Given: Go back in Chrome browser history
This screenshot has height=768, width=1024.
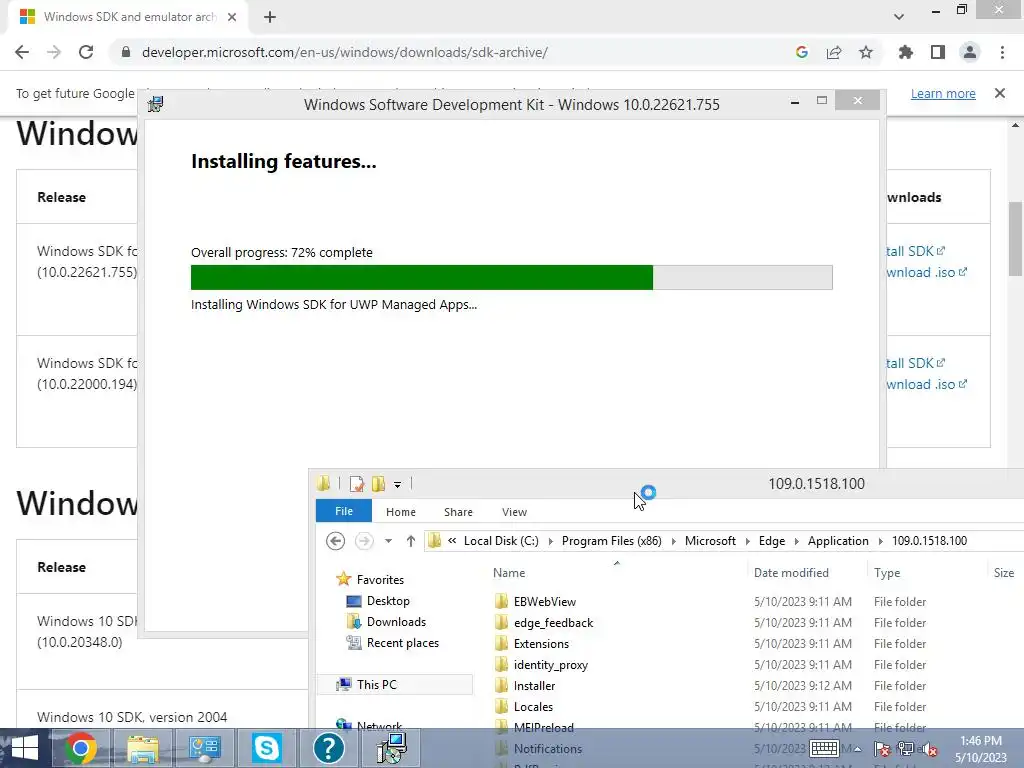Looking at the screenshot, I should [x=22, y=52].
